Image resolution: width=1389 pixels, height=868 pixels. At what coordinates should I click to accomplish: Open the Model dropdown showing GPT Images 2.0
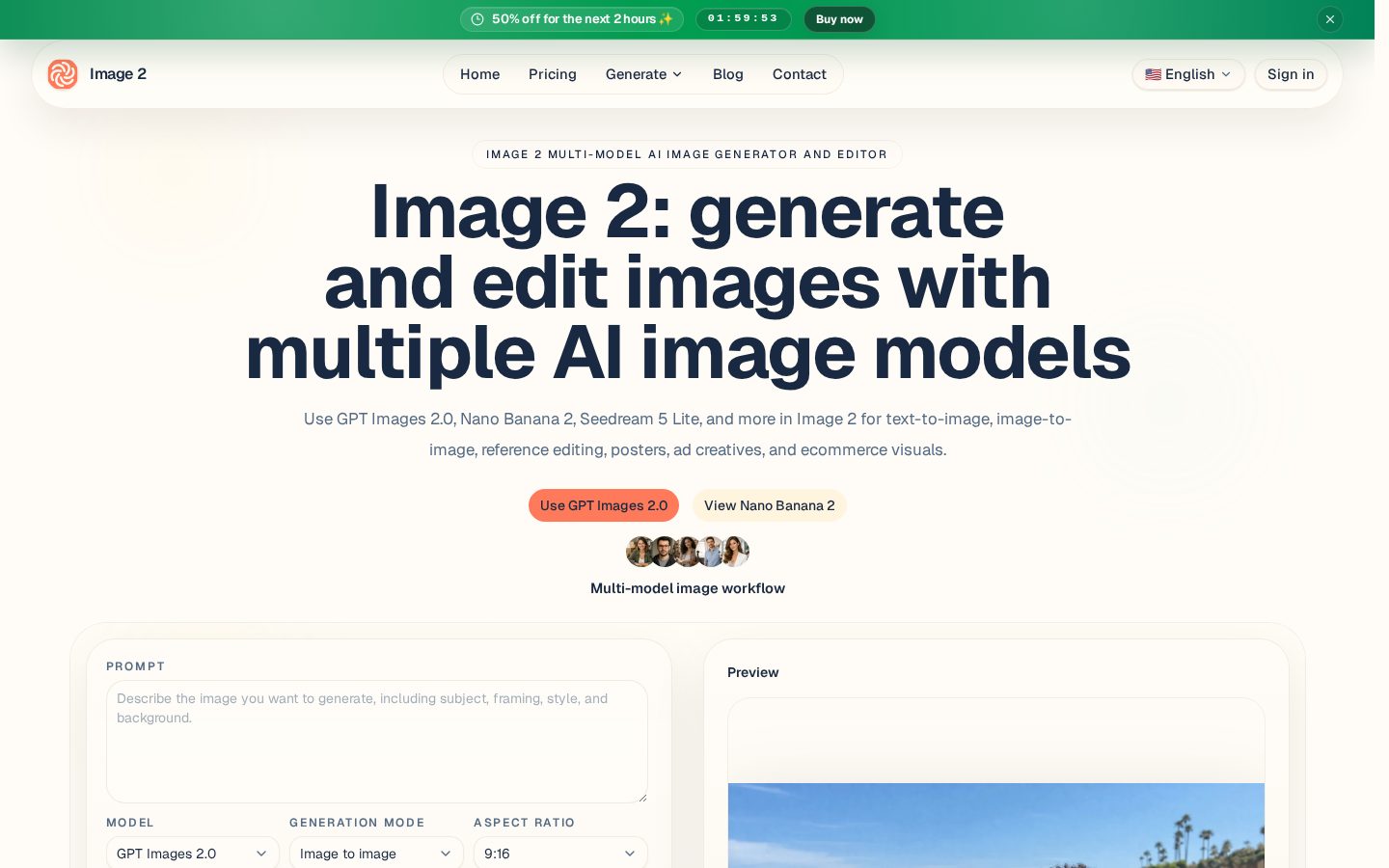192,854
